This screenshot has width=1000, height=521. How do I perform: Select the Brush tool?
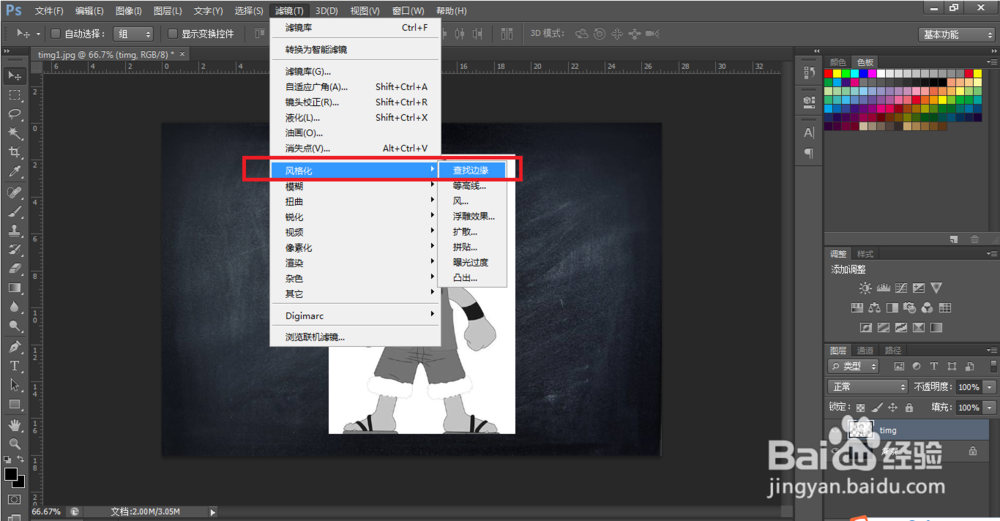[14, 211]
